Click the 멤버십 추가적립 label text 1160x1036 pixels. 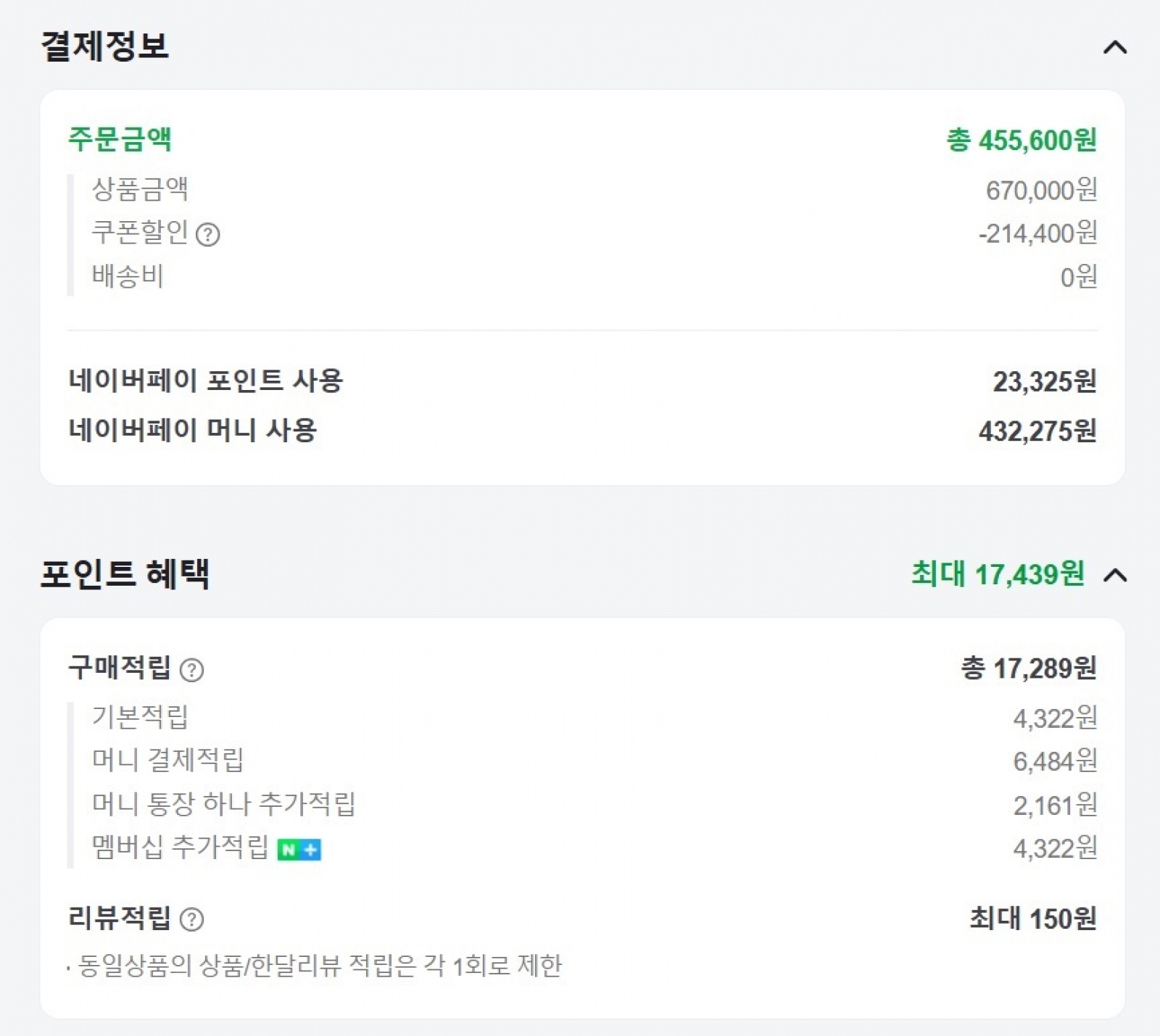(180, 847)
